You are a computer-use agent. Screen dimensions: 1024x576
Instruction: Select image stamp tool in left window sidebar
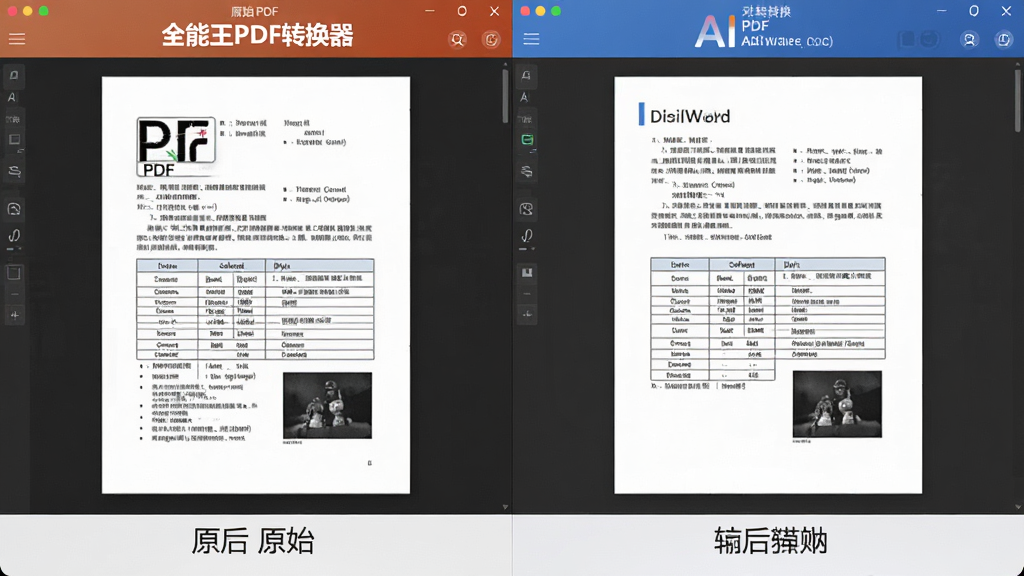pos(14,209)
